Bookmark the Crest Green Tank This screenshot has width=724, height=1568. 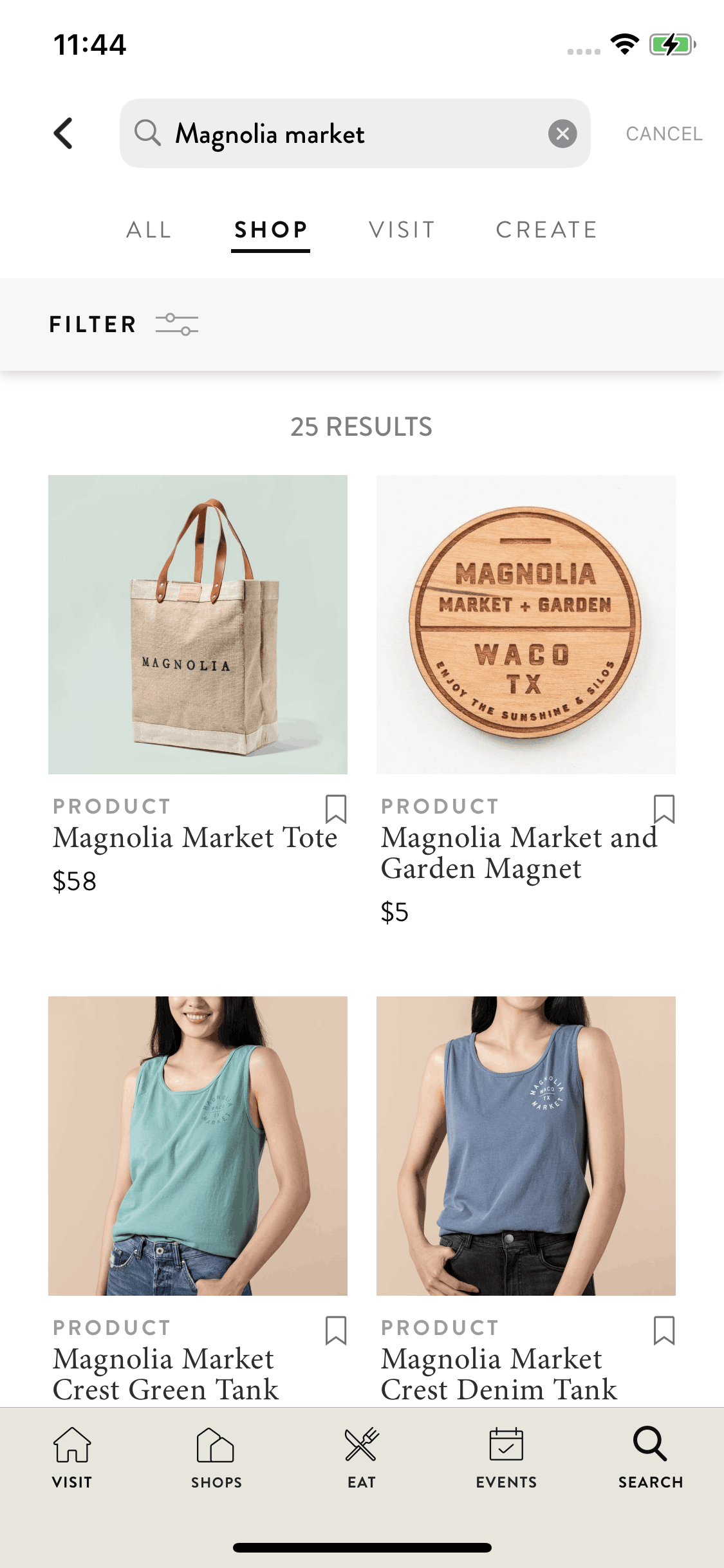click(336, 1330)
